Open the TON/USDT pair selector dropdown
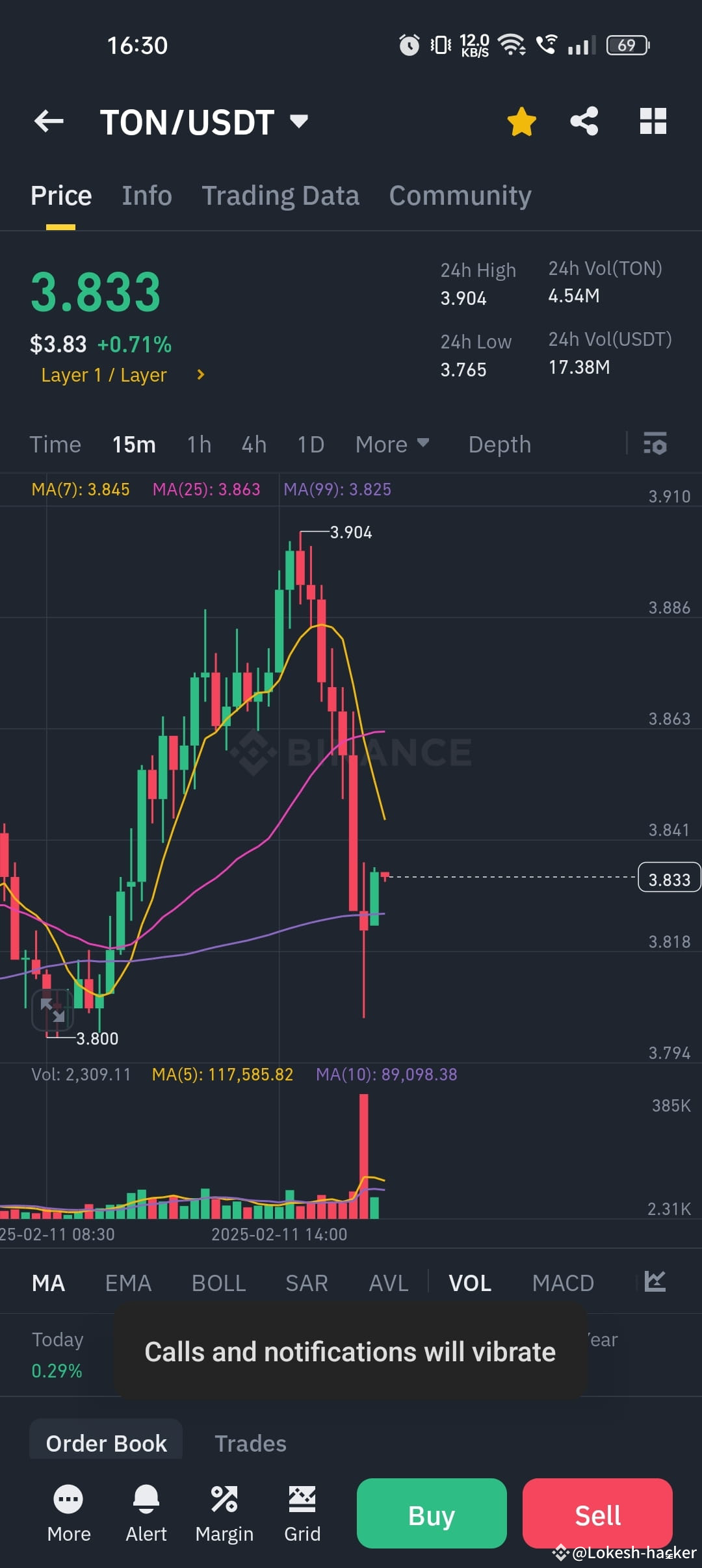This screenshot has height=1568, width=702. [298, 121]
